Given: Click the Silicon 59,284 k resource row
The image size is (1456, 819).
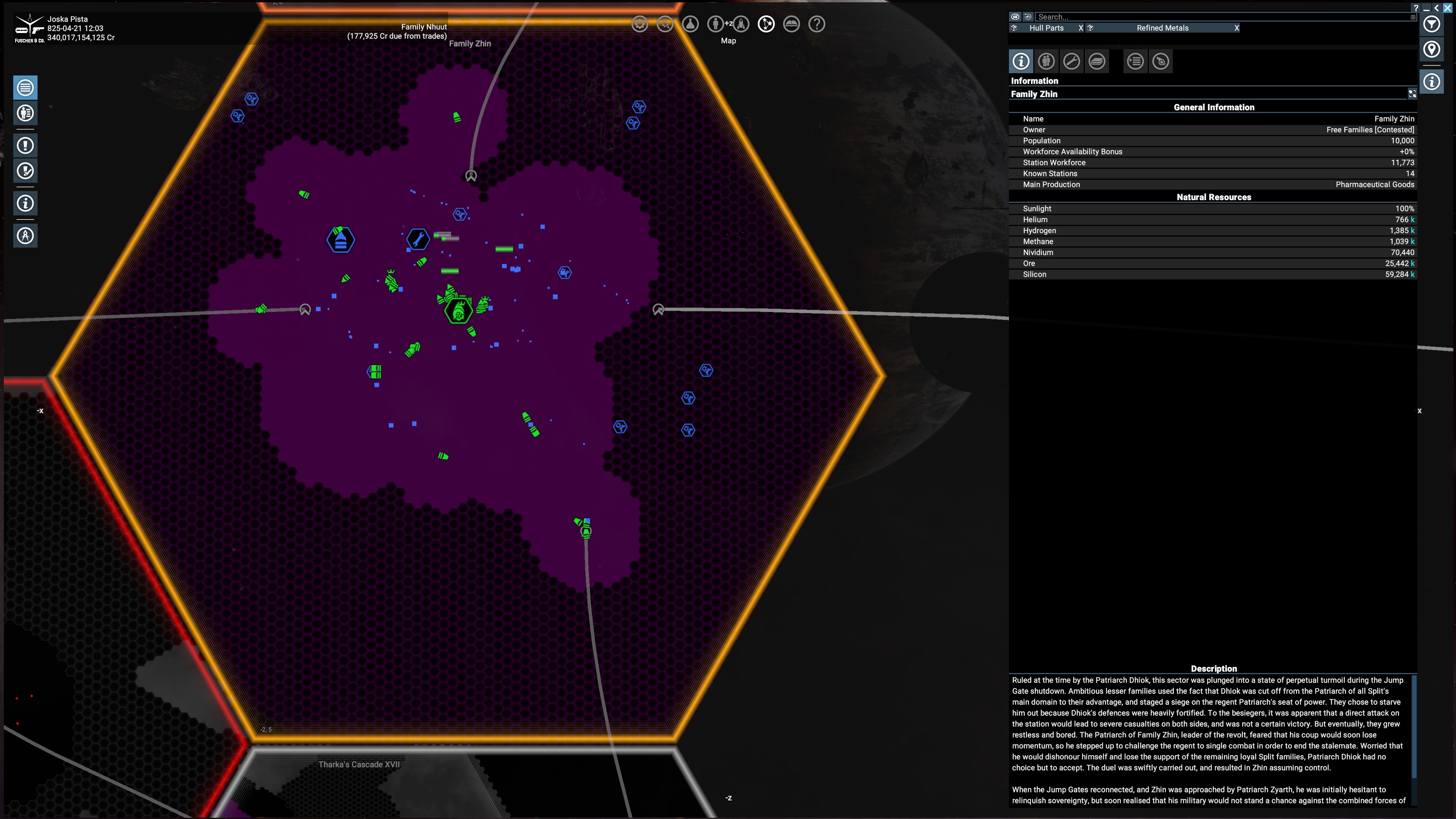Looking at the screenshot, I should pos(1213,274).
